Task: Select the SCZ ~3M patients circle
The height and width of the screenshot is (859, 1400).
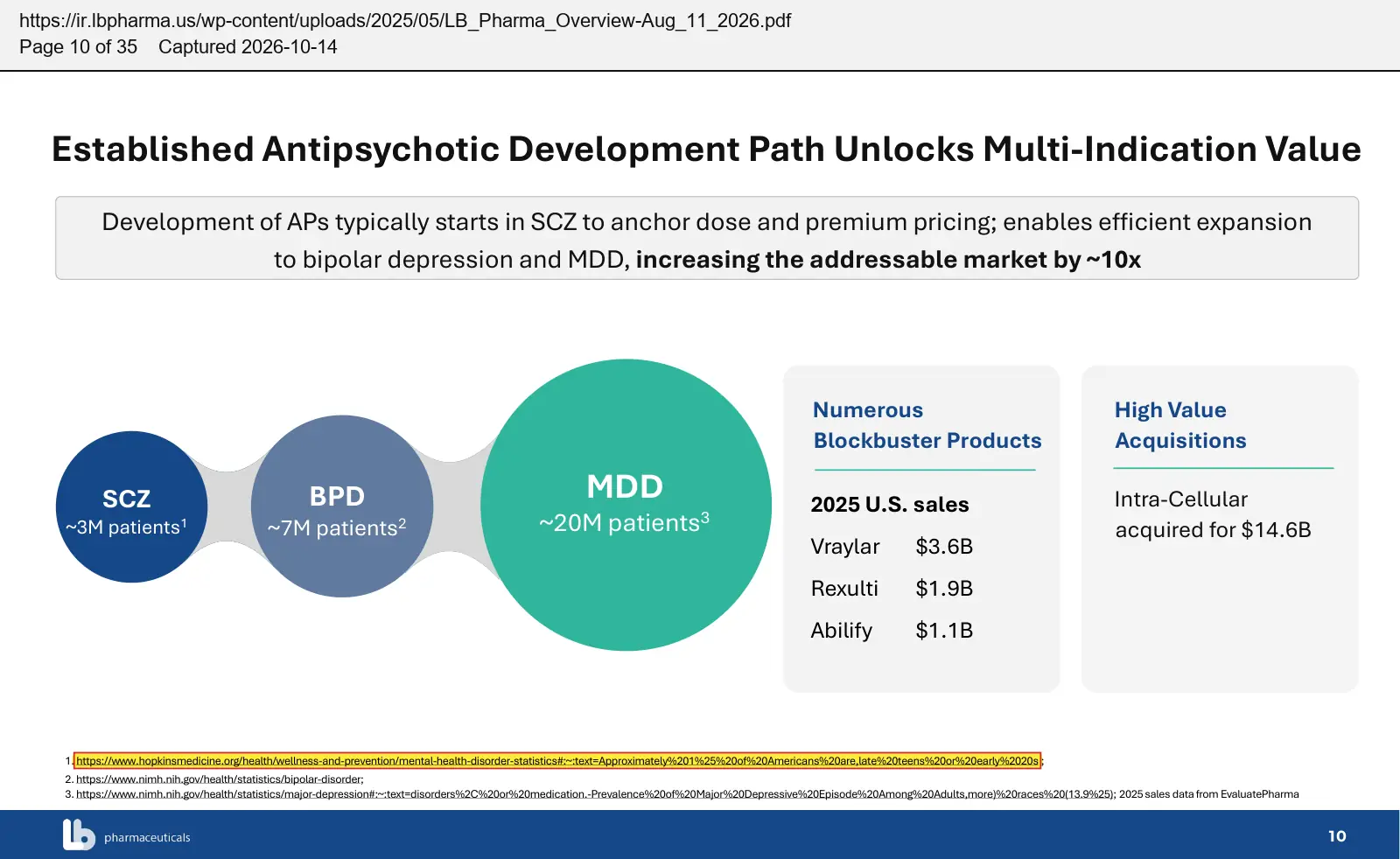Action: point(131,506)
